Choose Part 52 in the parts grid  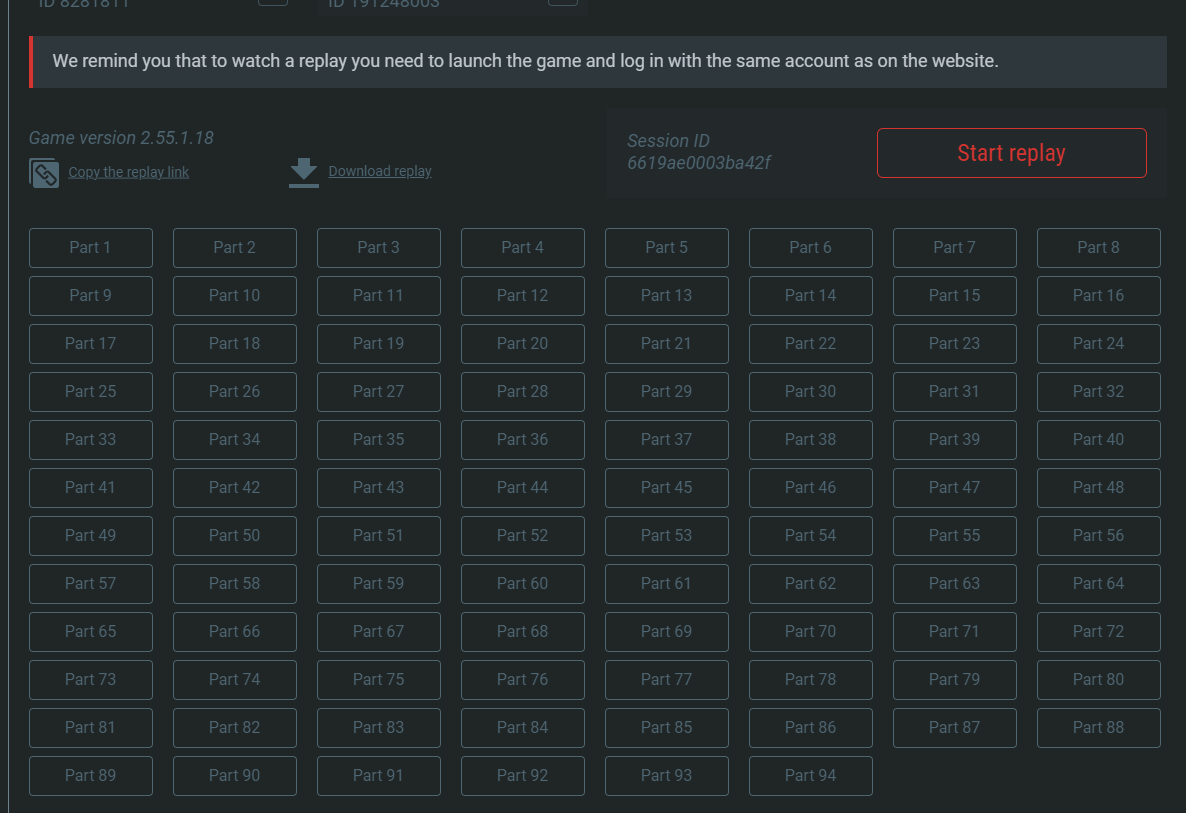(522, 536)
